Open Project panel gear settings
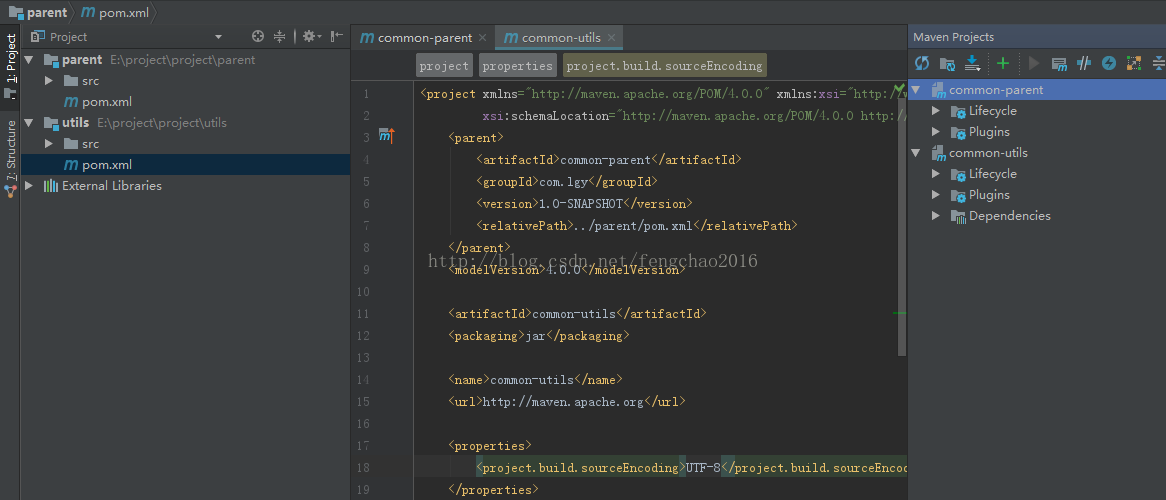Viewport: 1166px width, 500px height. (x=309, y=37)
